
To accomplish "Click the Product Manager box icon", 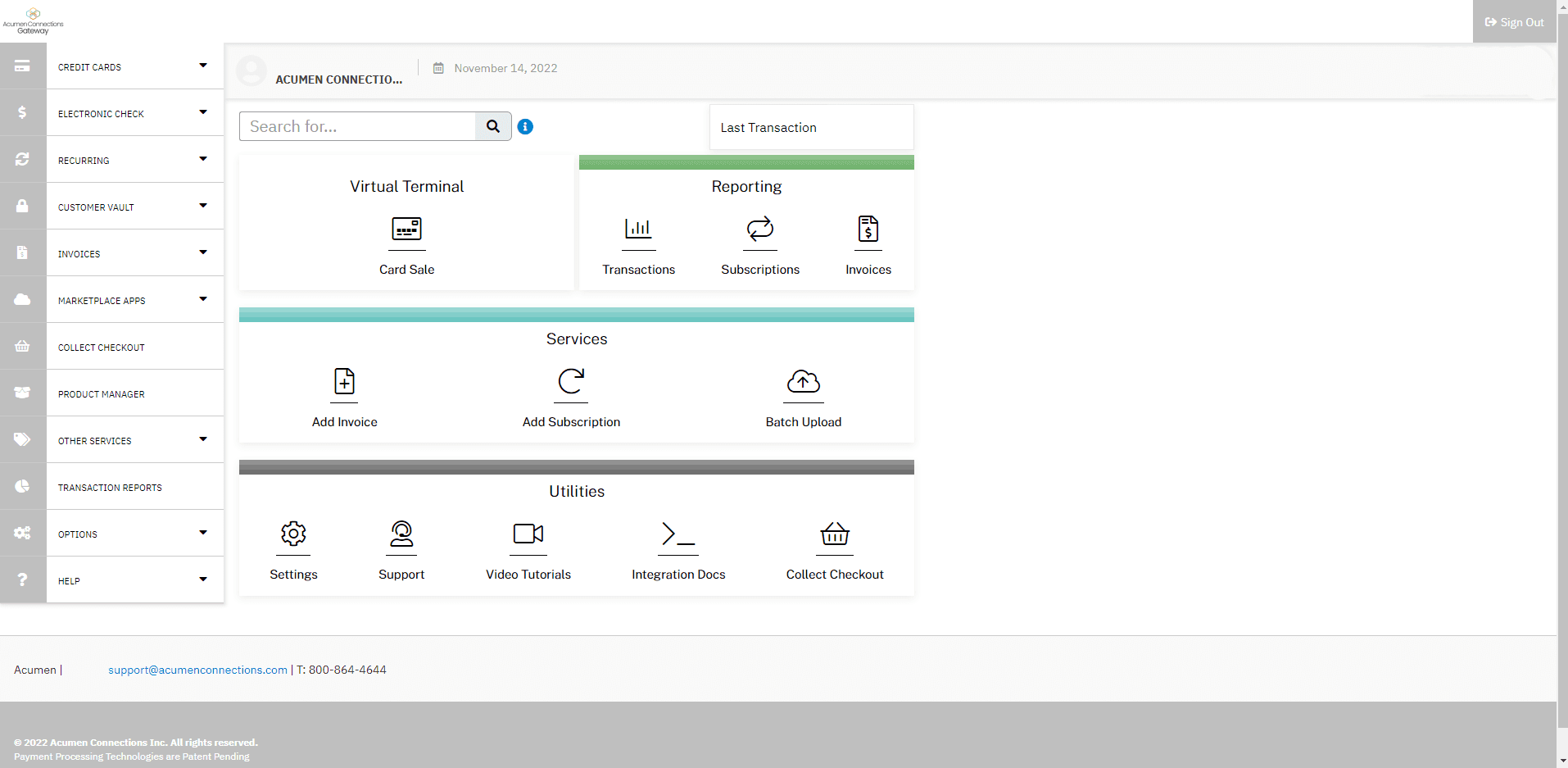I will point(22,393).
